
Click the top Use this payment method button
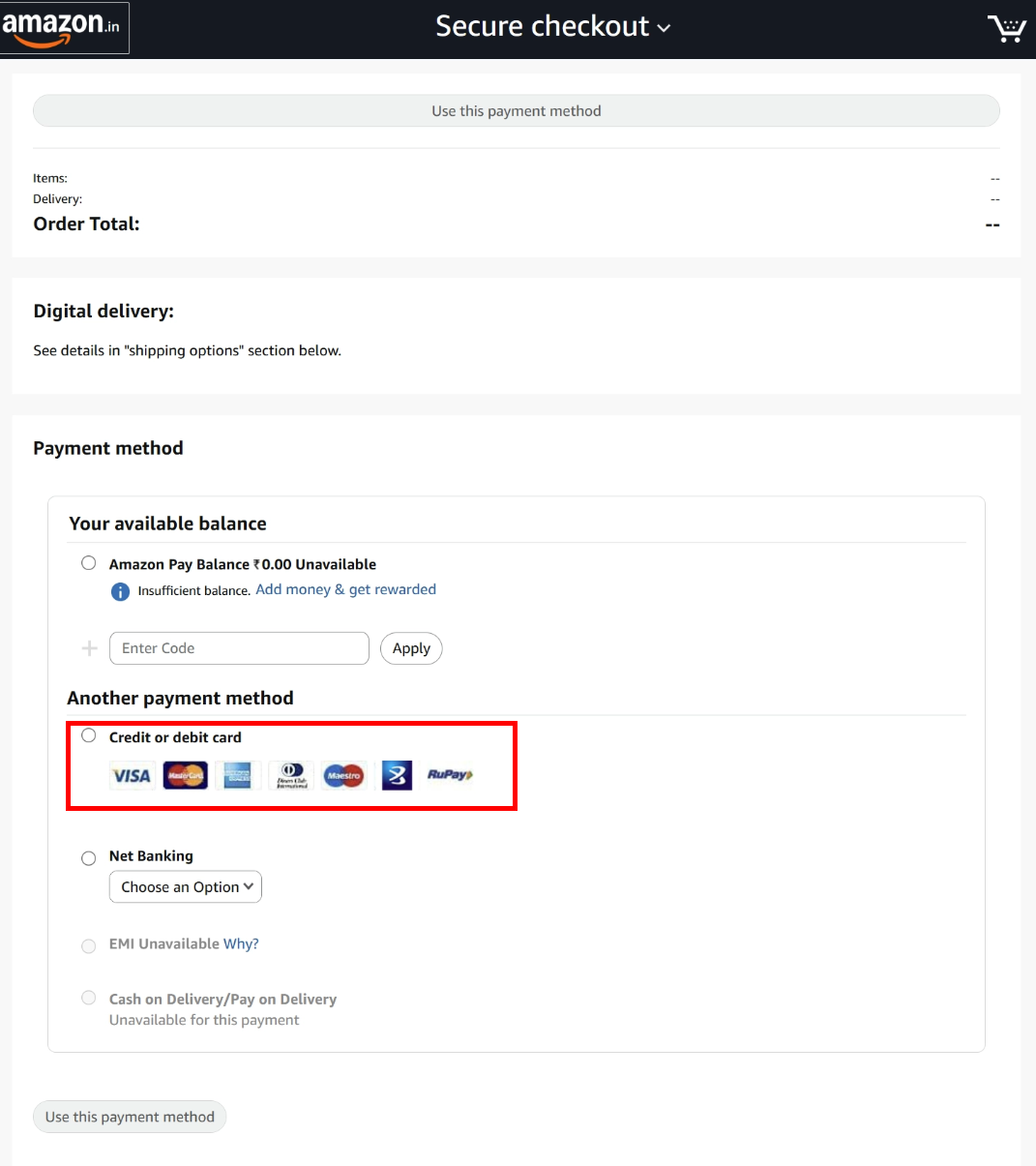517,111
